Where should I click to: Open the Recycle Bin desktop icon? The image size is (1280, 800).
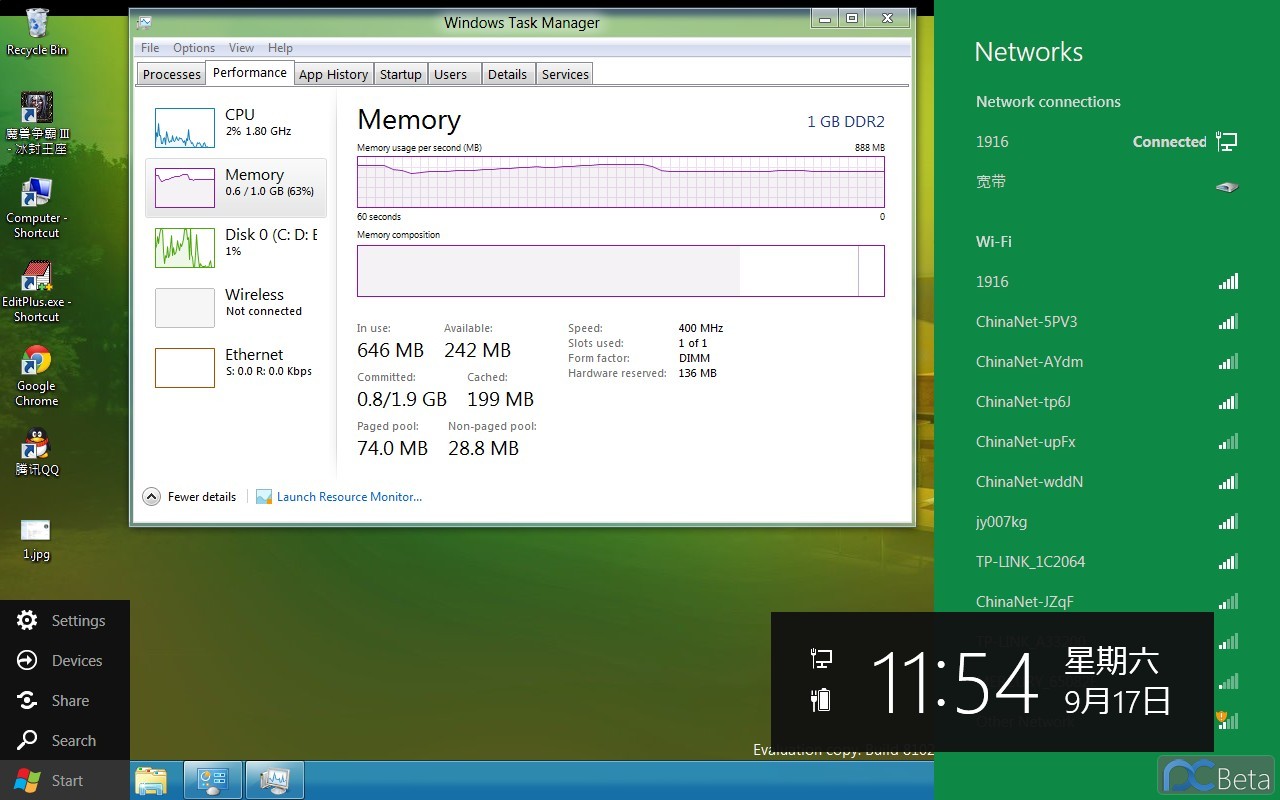pos(36,32)
